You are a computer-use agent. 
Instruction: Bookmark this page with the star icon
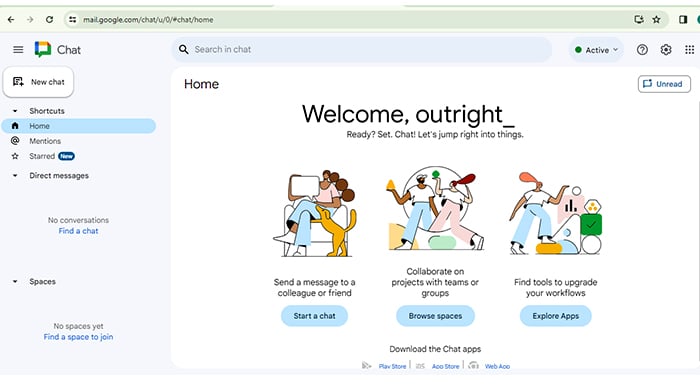pyautogui.click(x=656, y=19)
